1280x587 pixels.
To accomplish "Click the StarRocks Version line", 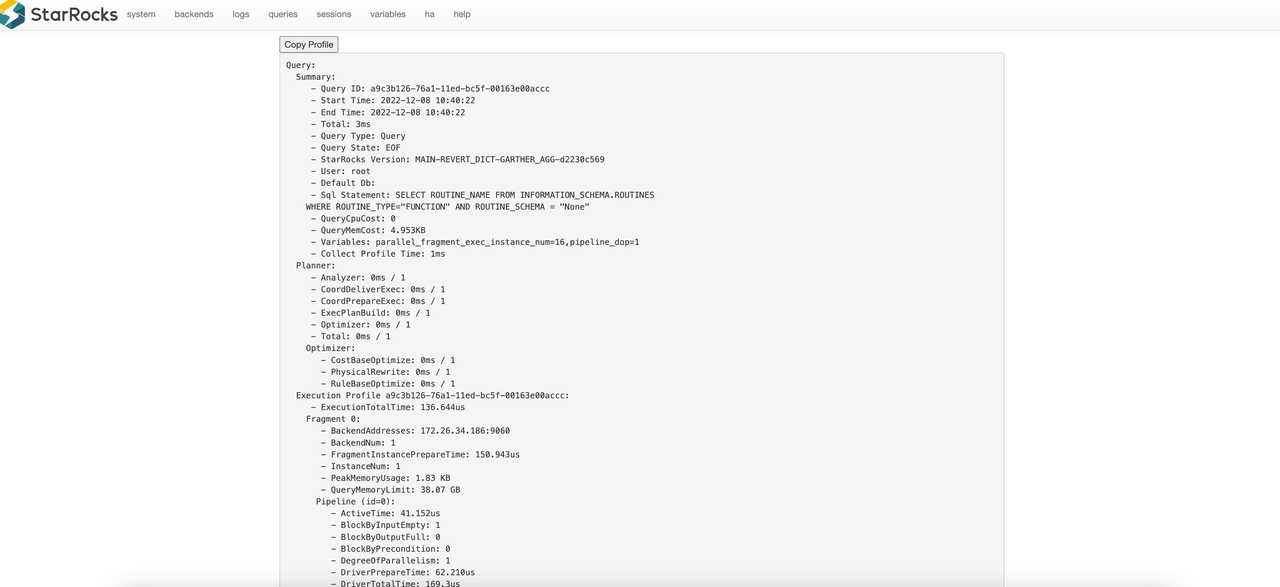I will (x=461, y=160).
